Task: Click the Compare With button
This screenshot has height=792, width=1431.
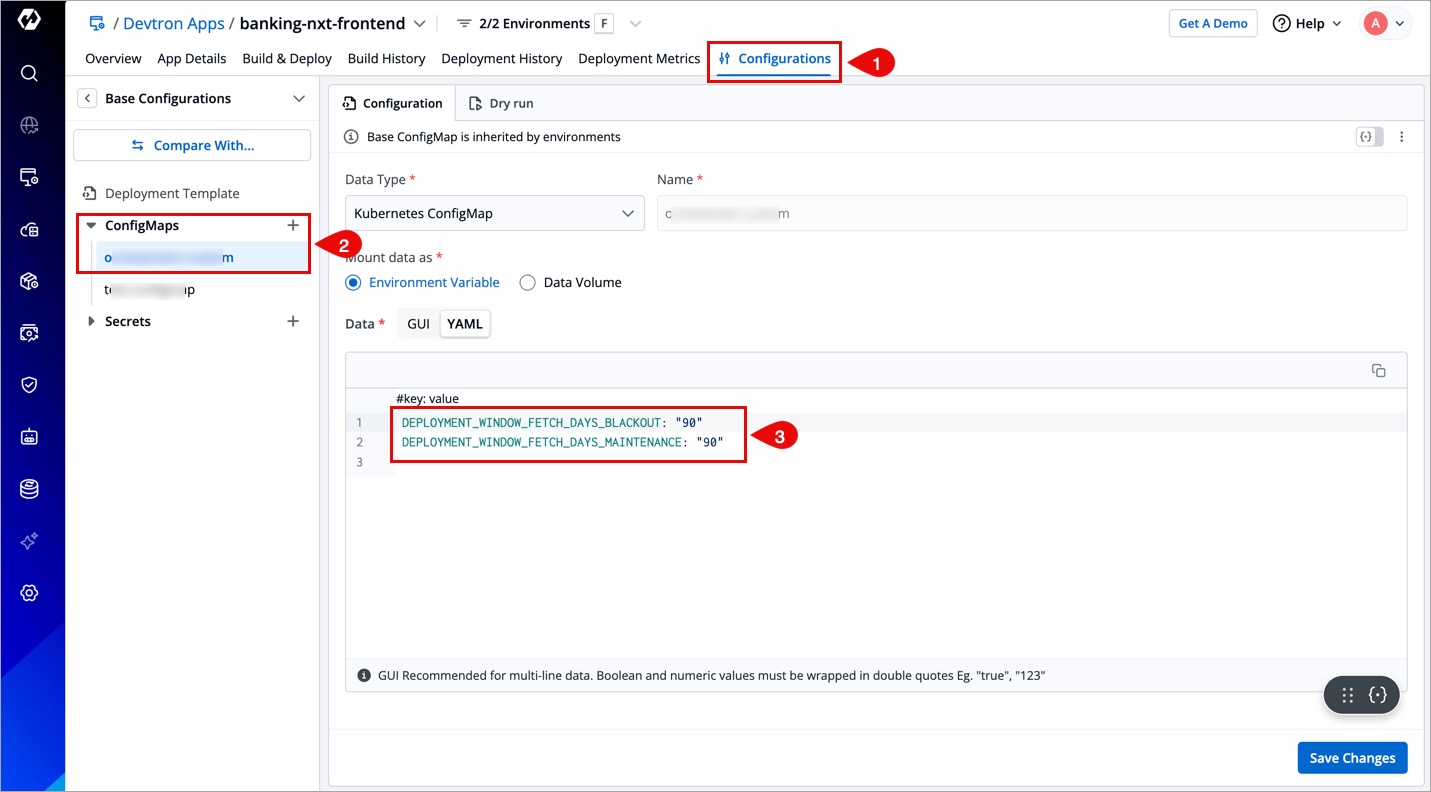Action: pyautogui.click(x=192, y=145)
